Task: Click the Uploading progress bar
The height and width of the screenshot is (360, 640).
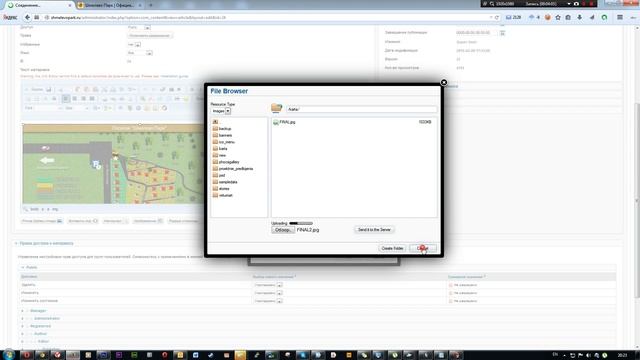Action: [301, 223]
